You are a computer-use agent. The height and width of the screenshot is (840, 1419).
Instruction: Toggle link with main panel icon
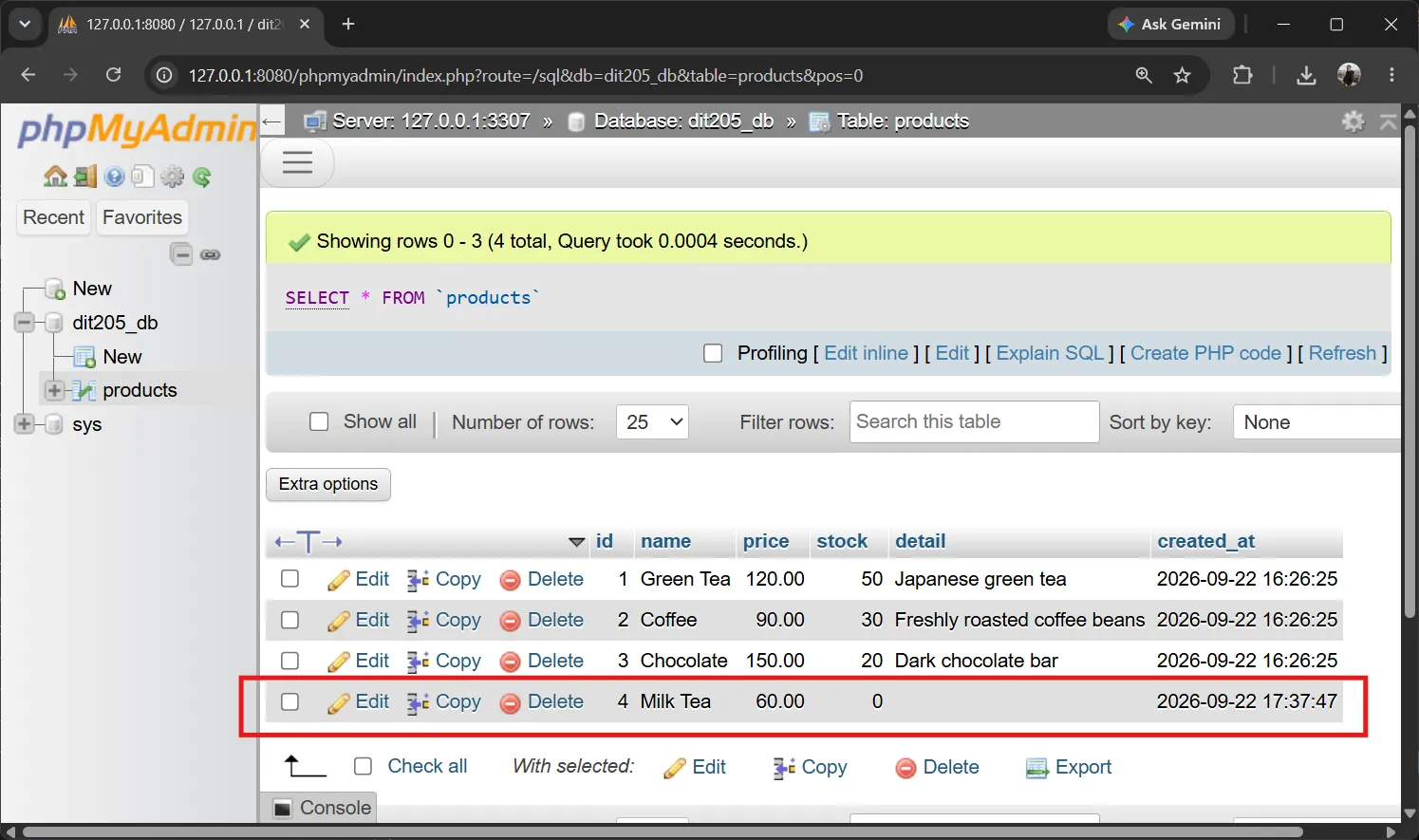coord(211,254)
